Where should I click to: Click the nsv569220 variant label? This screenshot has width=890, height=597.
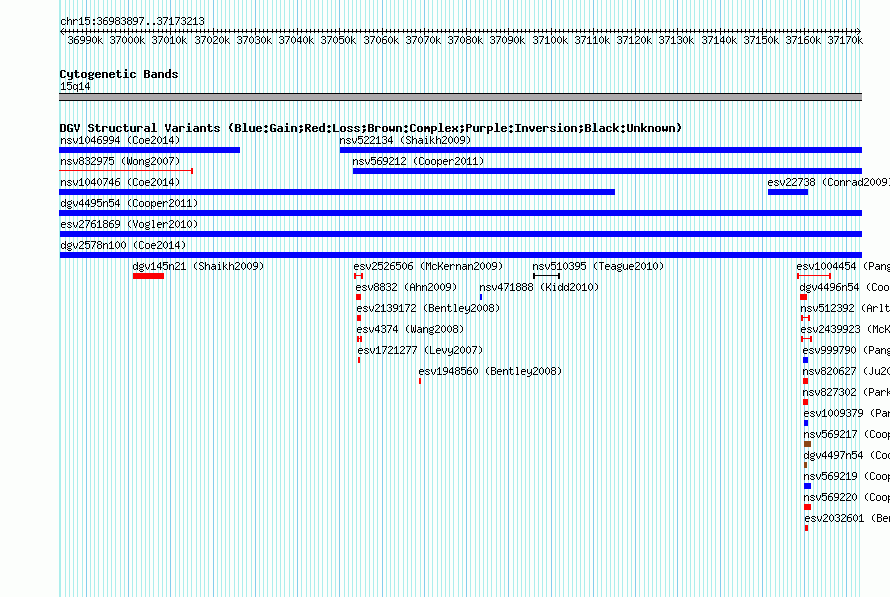tap(847, 497)
